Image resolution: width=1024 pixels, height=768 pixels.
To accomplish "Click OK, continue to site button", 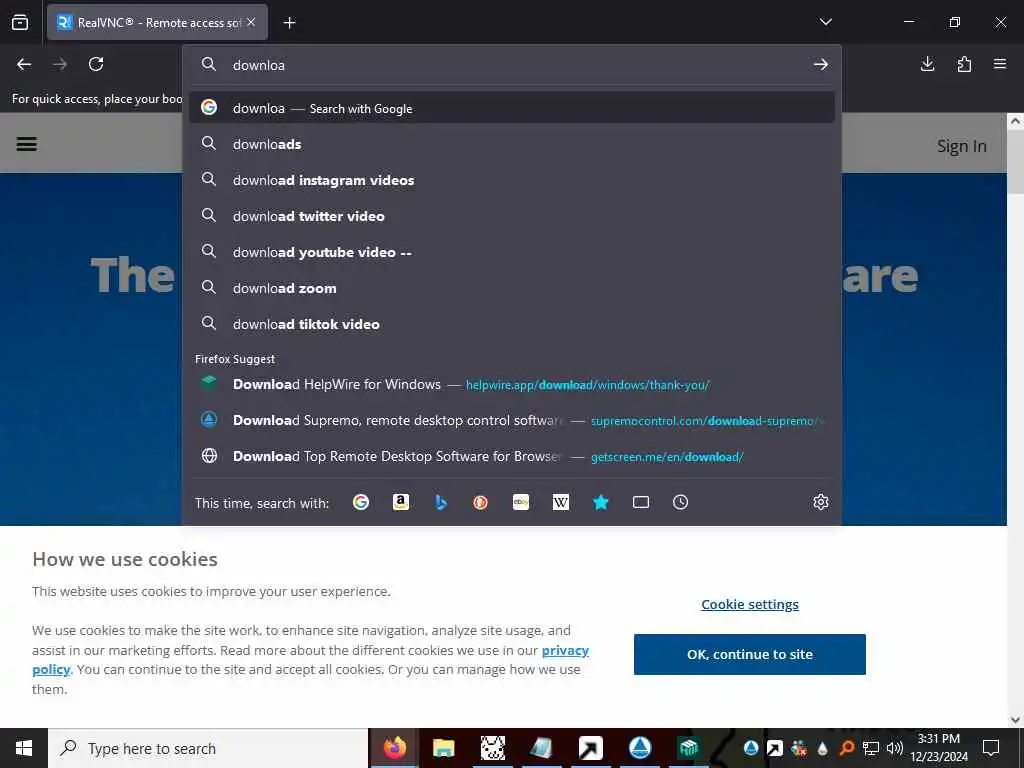I will [x=750, y=654].
